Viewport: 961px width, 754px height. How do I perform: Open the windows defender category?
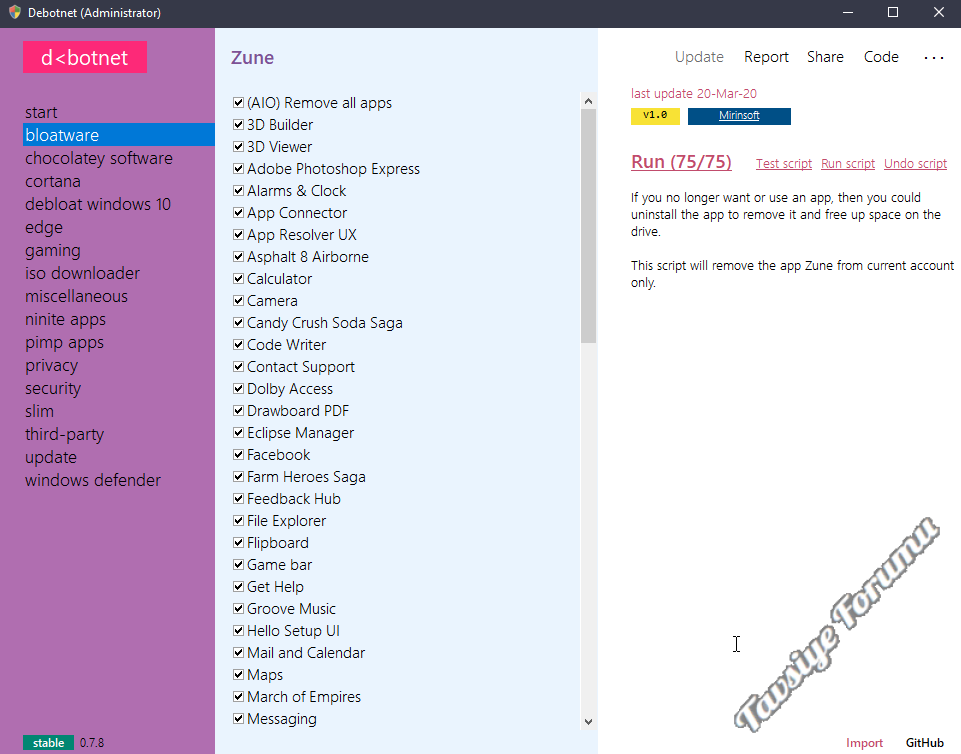click(93, 480)
